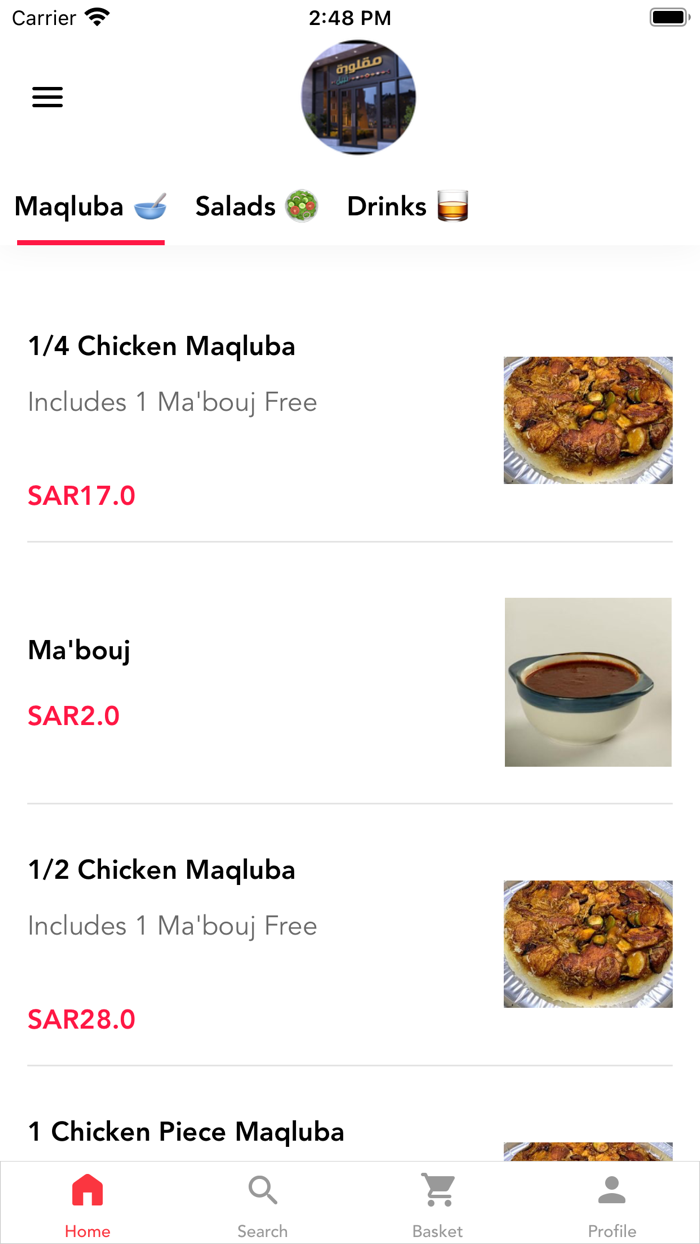The height and width of the screenshot is (1244, 700).
Task: Tap the Ma'bouj bowl photo
Action: tap(588, 681)
